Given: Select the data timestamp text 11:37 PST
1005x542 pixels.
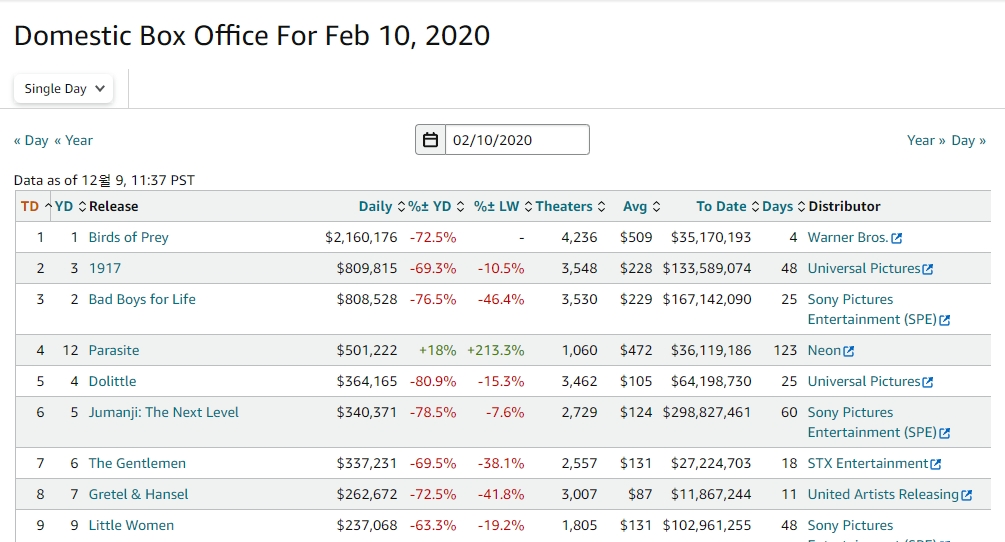Looking at the screenshot, I should 163,180.
